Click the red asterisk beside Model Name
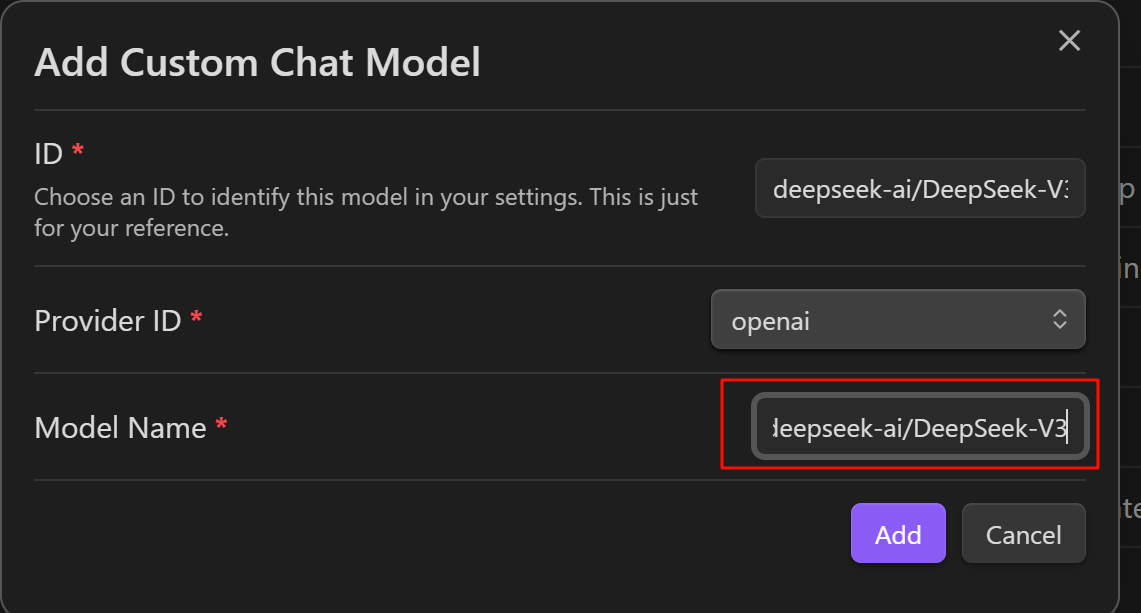 click(x=221, y=426)
